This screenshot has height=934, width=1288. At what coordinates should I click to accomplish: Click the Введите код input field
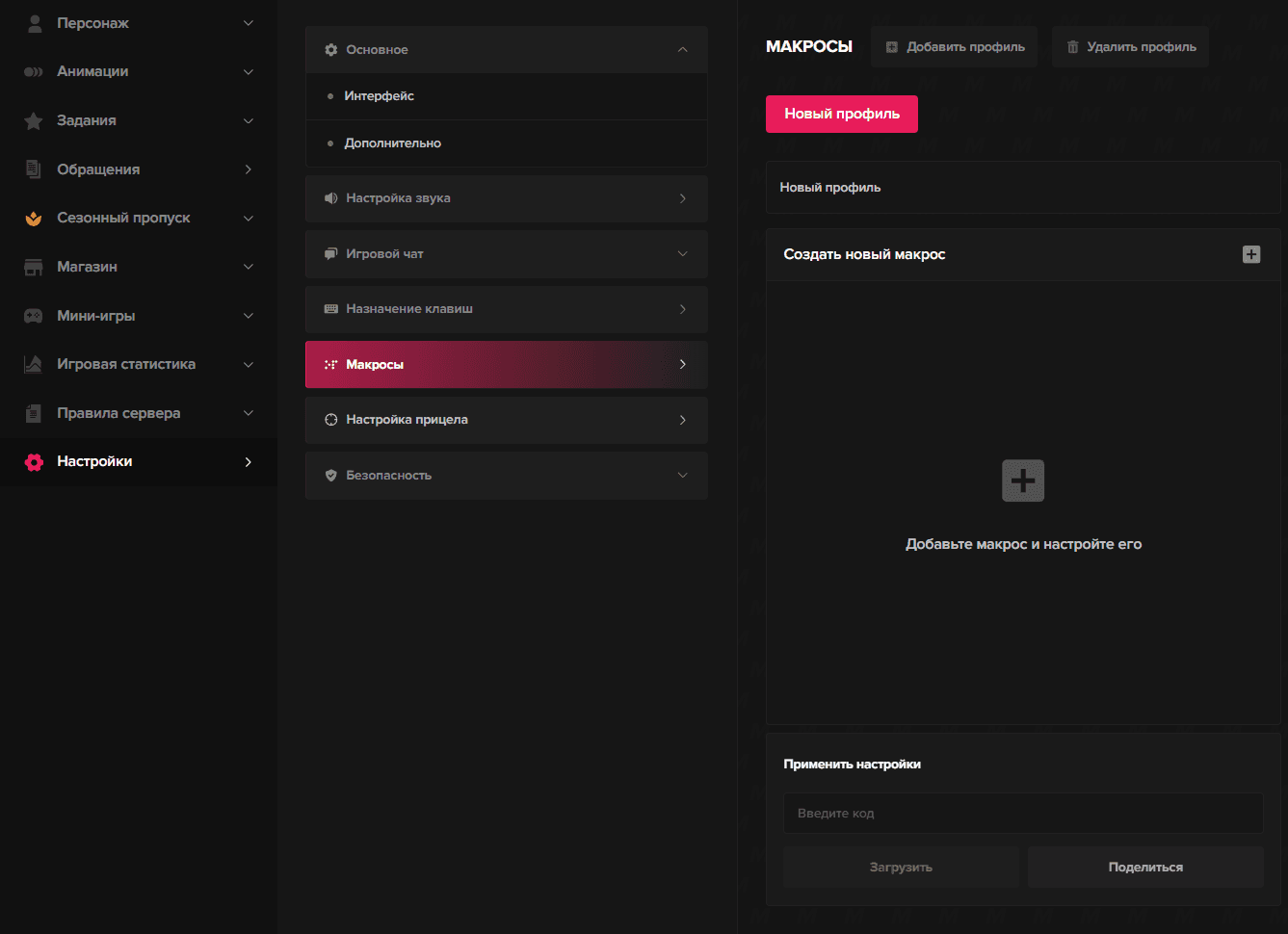(x=1022, y=814)
